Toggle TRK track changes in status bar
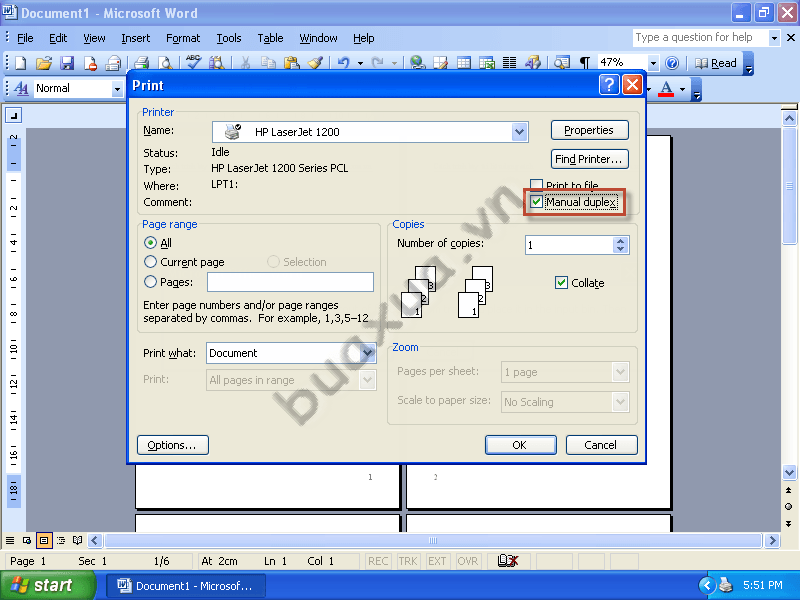Image resolution: width=800 pixels, height=600 pixels. (408, 561)
